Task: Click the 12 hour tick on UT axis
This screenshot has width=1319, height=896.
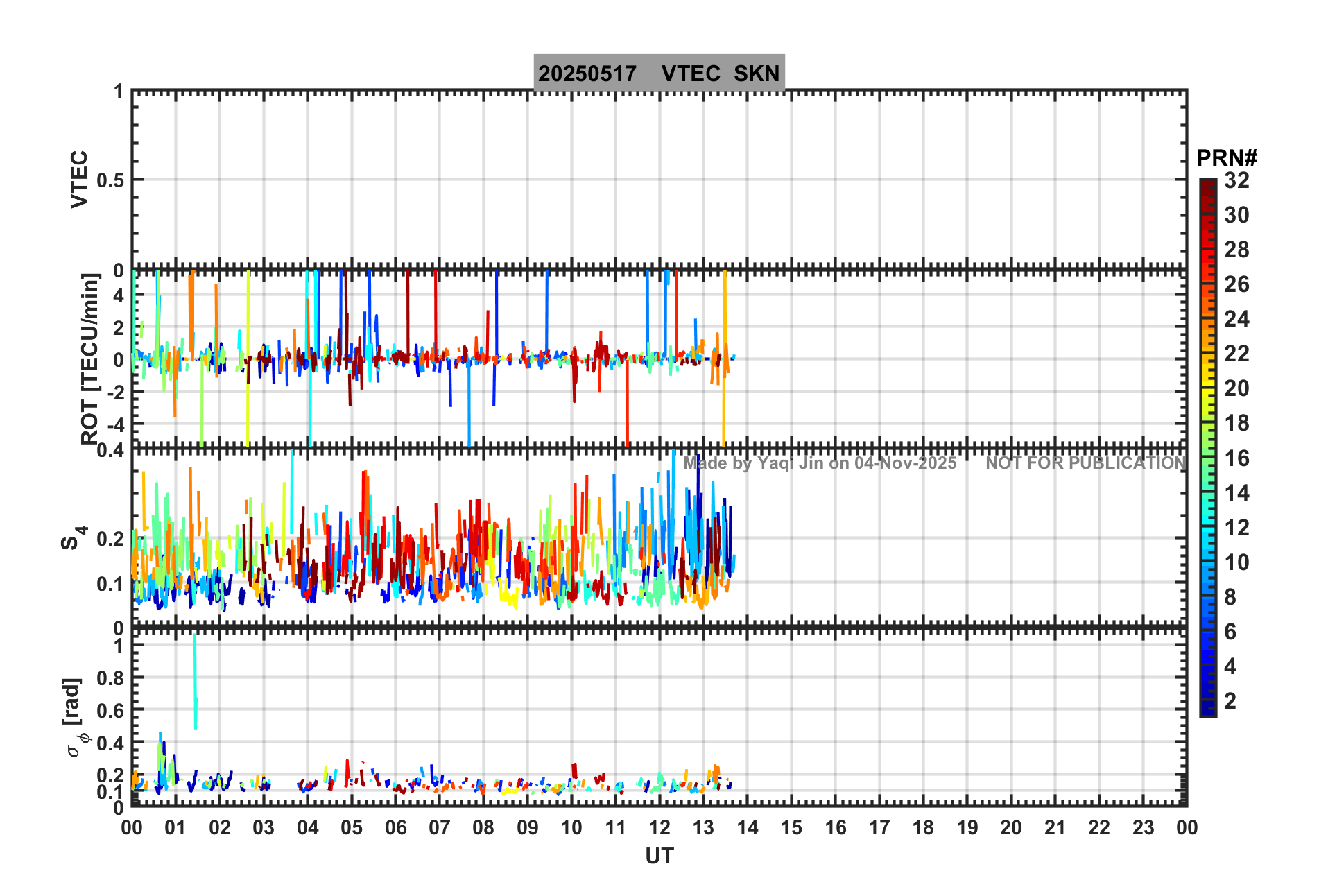Action: 659,827
